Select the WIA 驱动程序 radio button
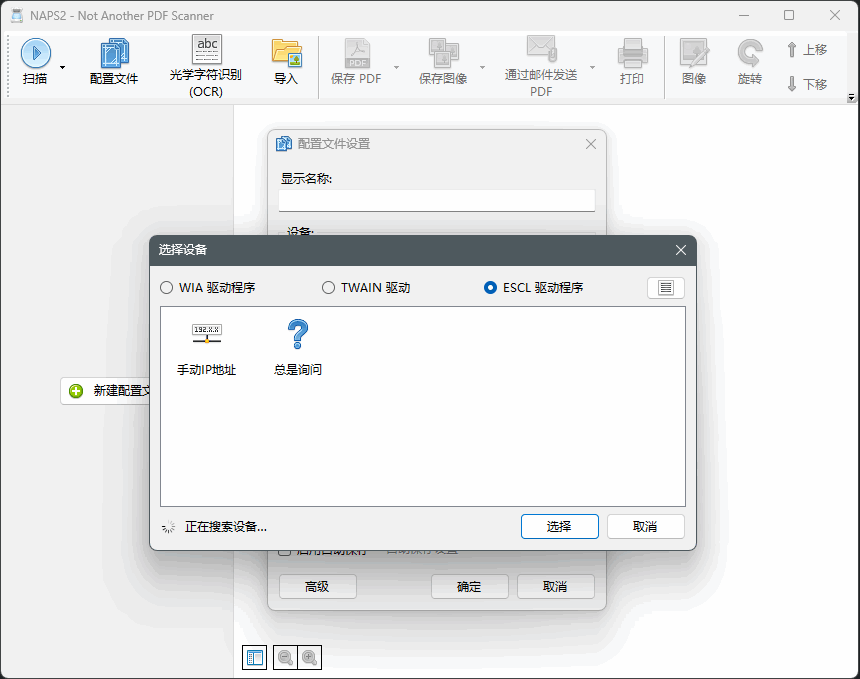Viewport: 860px width, 679px height. [x=167, y=288]
